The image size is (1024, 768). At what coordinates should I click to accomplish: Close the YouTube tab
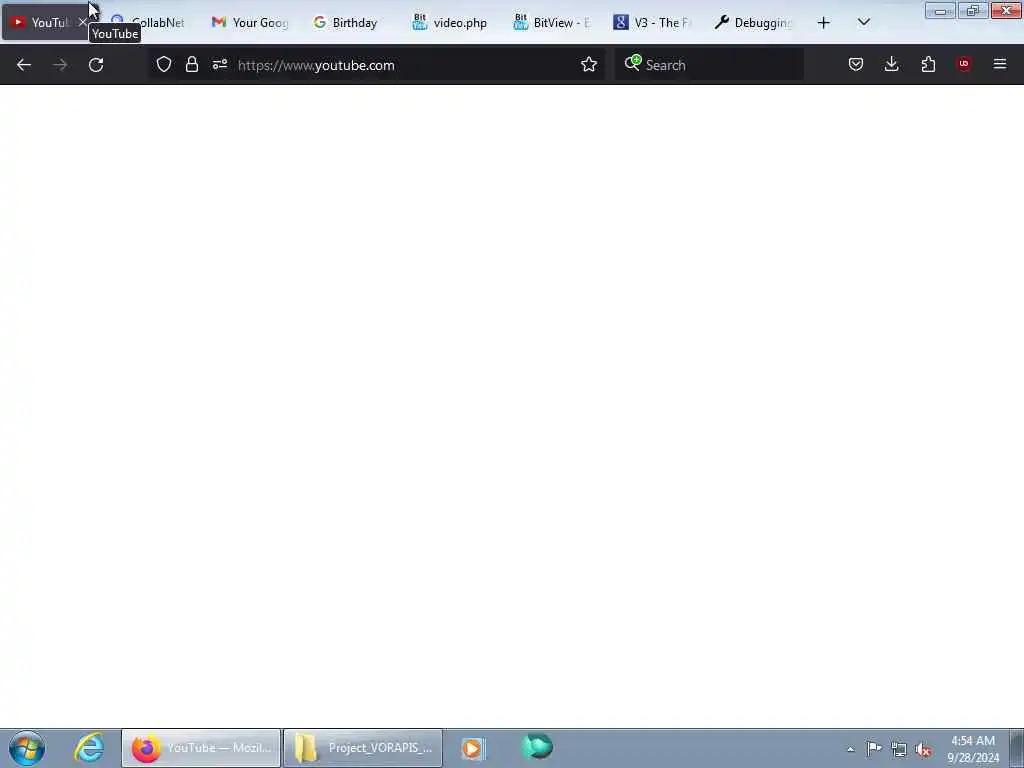[82, 22]
